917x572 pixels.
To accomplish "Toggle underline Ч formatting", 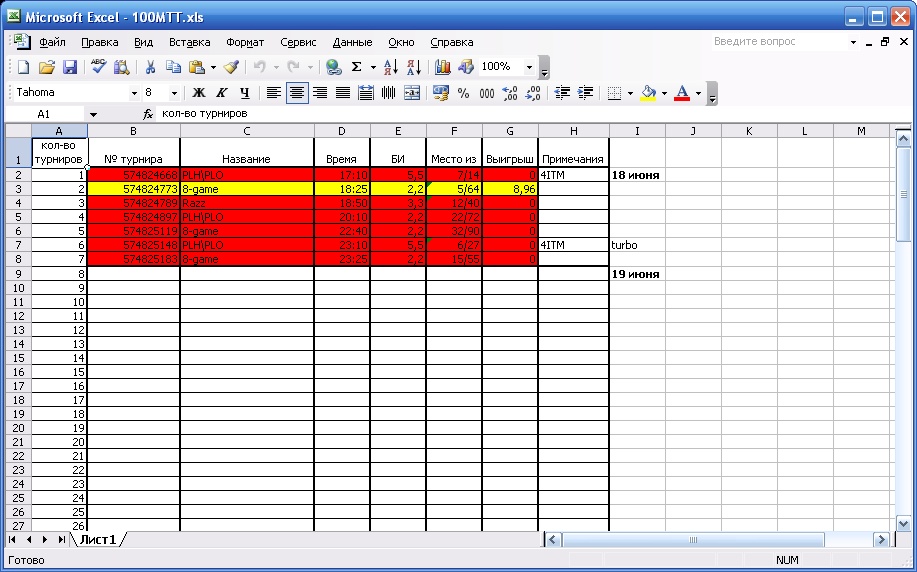I will tap(245, 92).
